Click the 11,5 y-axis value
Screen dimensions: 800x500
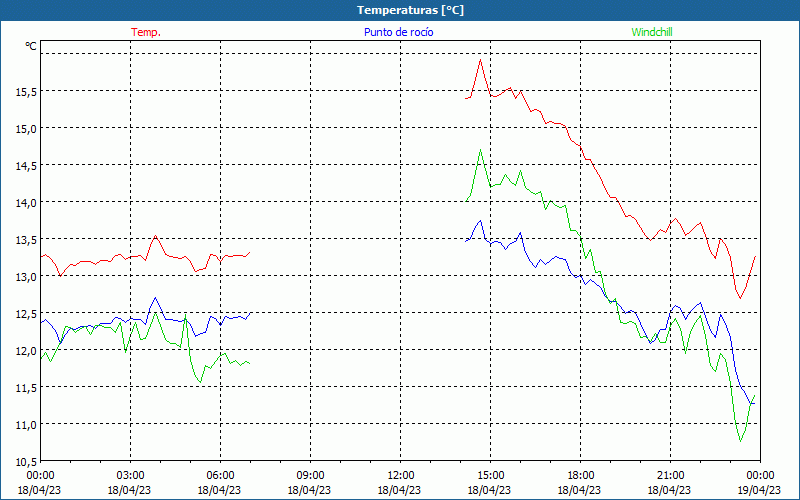26,388
